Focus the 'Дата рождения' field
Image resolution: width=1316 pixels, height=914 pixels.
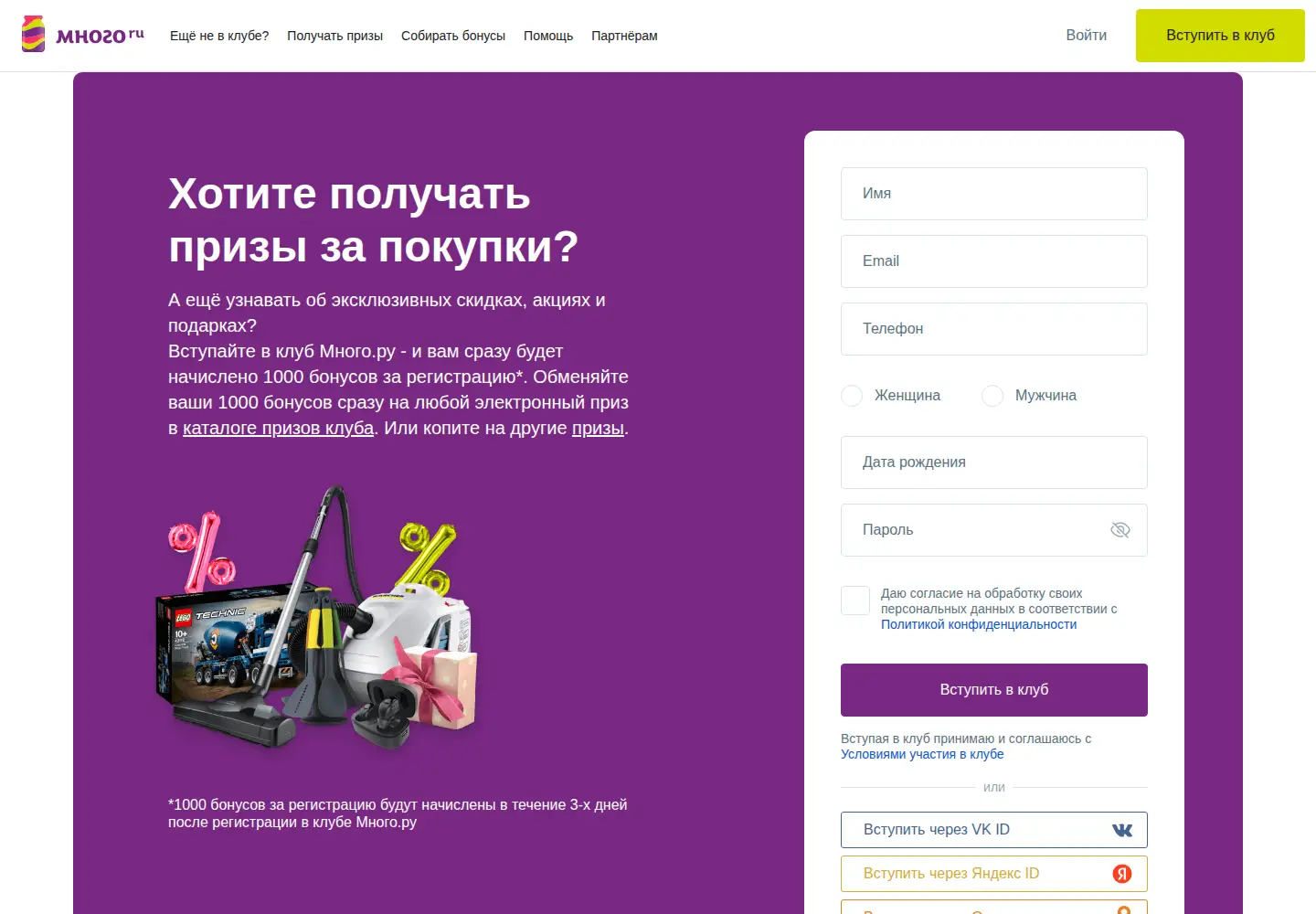click(x=994, y=462)
